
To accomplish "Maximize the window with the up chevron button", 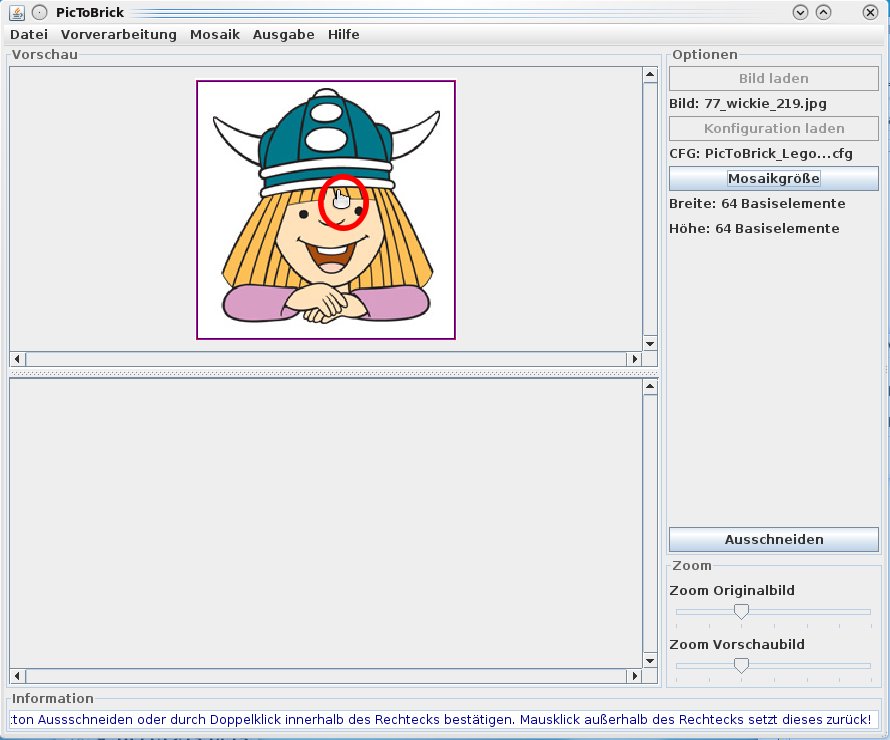I will 824,12.
